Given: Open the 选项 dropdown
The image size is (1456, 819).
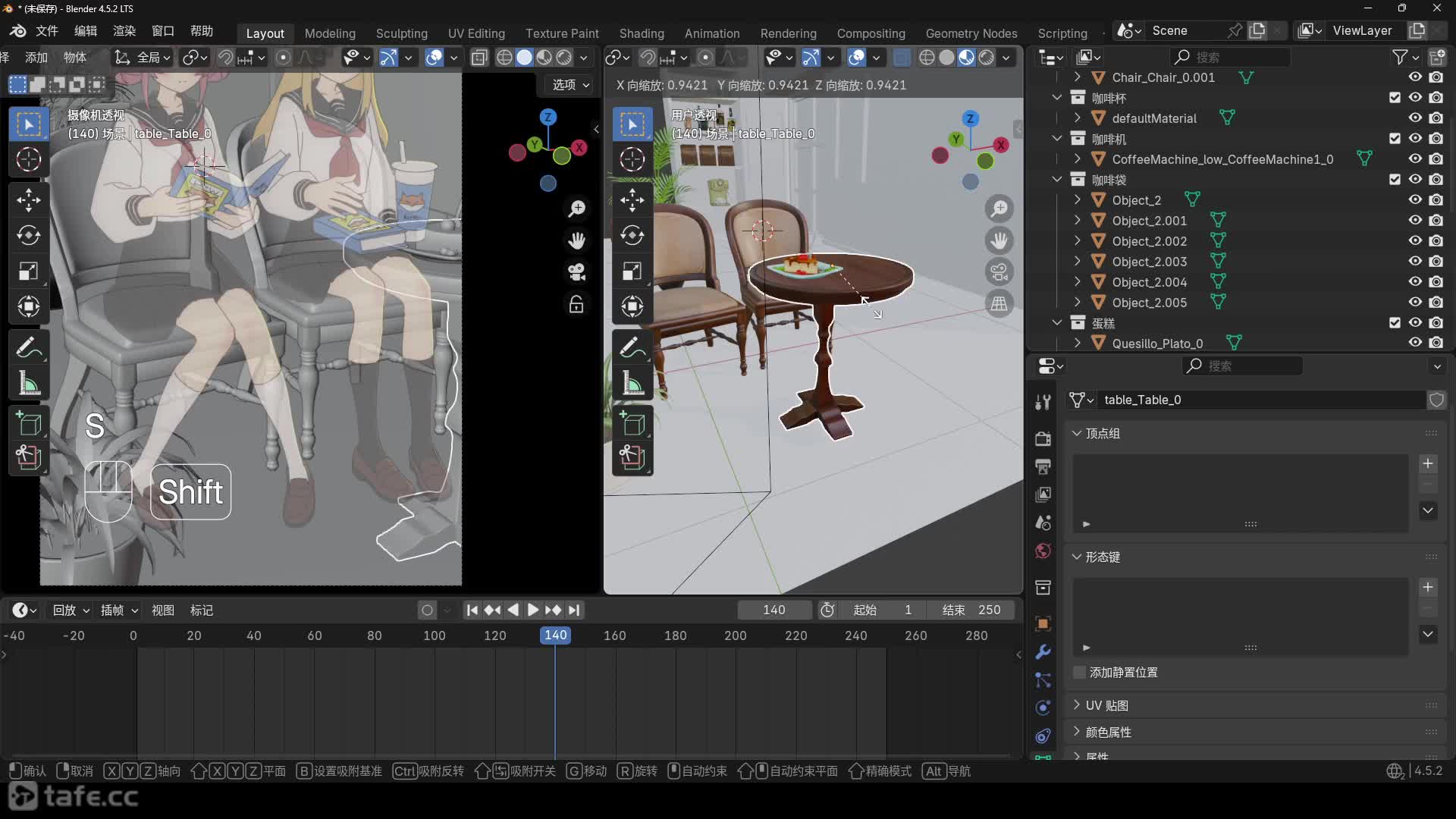Looking at the screenshot, I should point(570,85).
